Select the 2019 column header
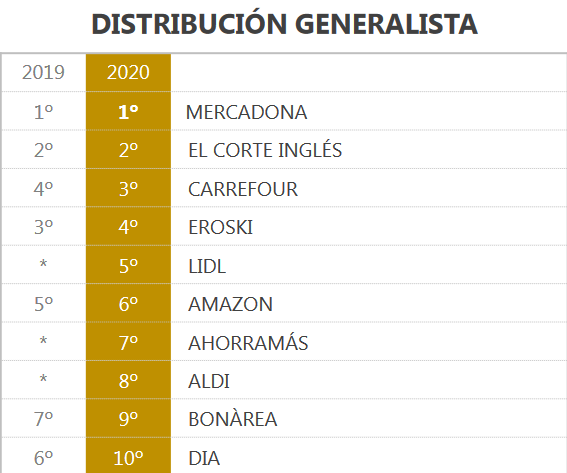The width and height of the screenshot is (567, 473). pyautogui.click(x=43, y=72)
